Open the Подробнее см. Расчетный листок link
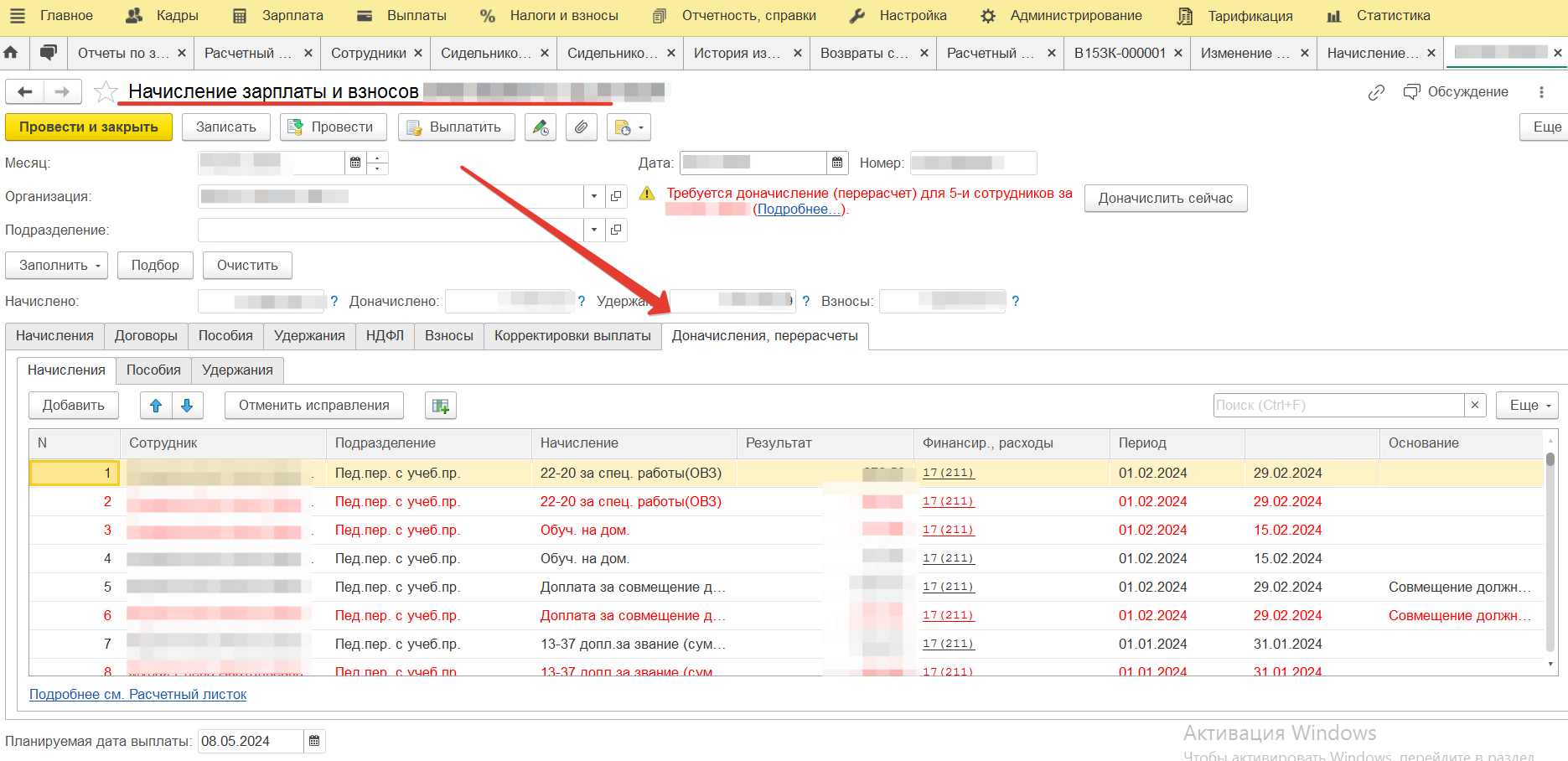This screenshot has width=1568, height=761. tap(138, 695)
